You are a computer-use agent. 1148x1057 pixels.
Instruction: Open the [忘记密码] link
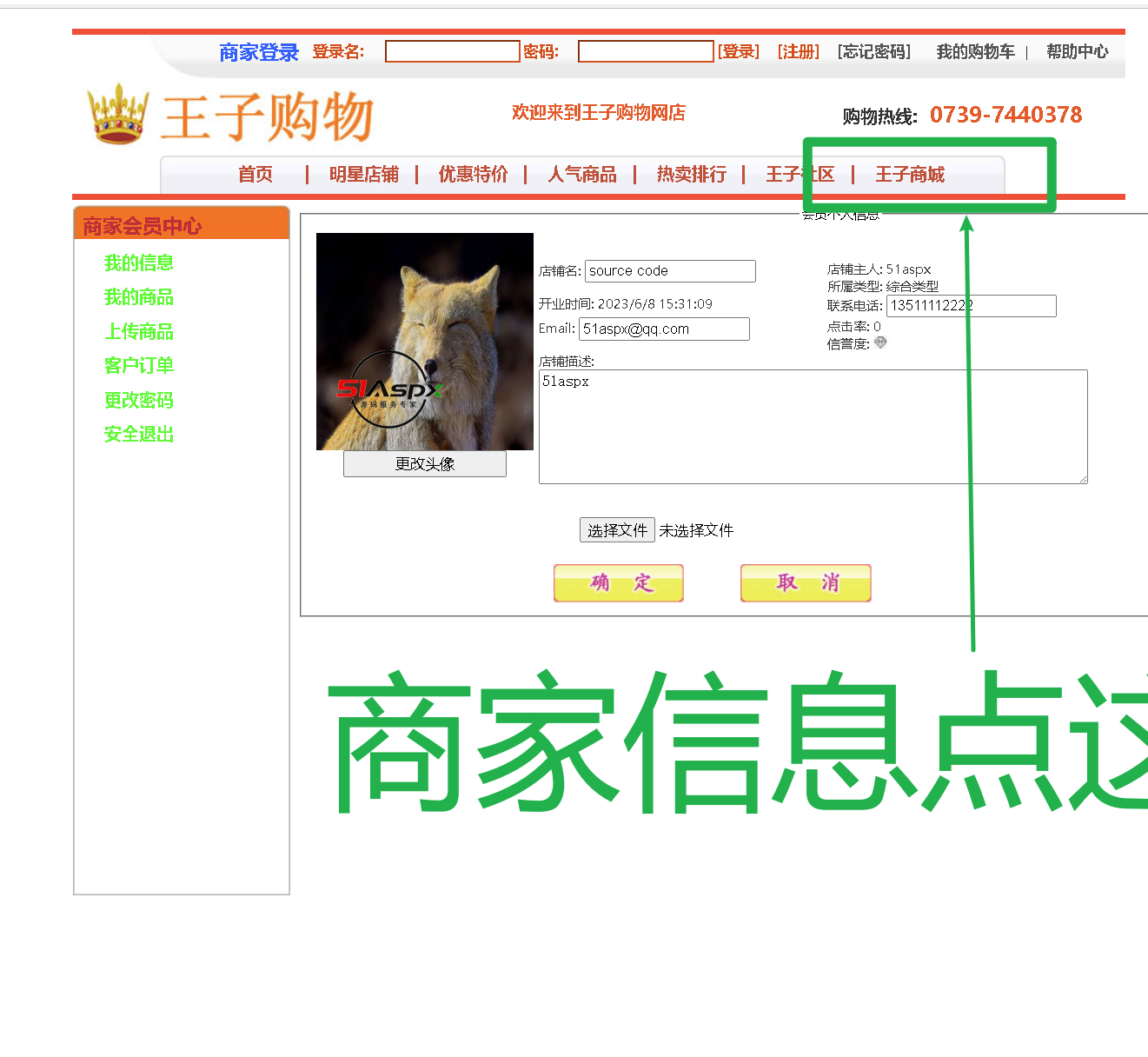click(874, 51)
